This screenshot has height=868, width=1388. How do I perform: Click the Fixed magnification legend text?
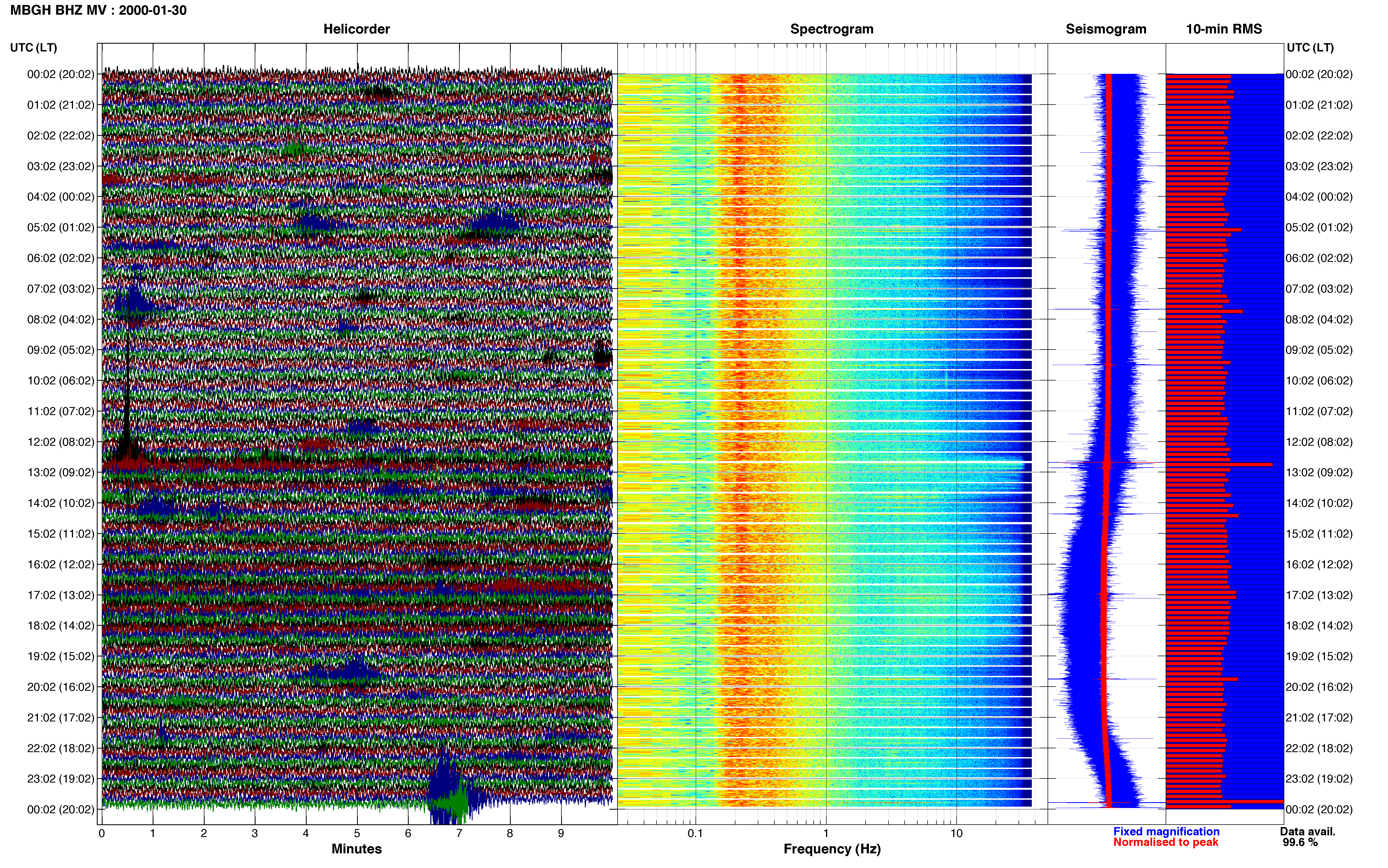click(x=1166, y=831)
